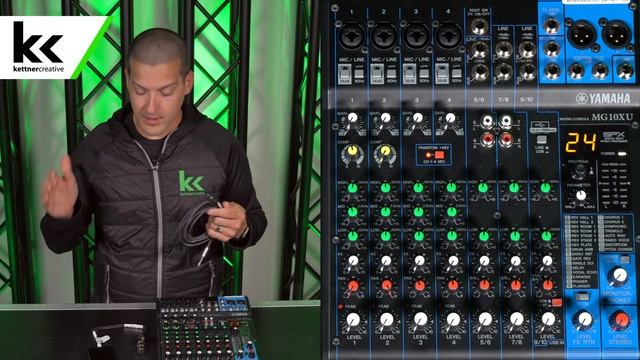Click the right XLR stereo output connector

(616, 35)
